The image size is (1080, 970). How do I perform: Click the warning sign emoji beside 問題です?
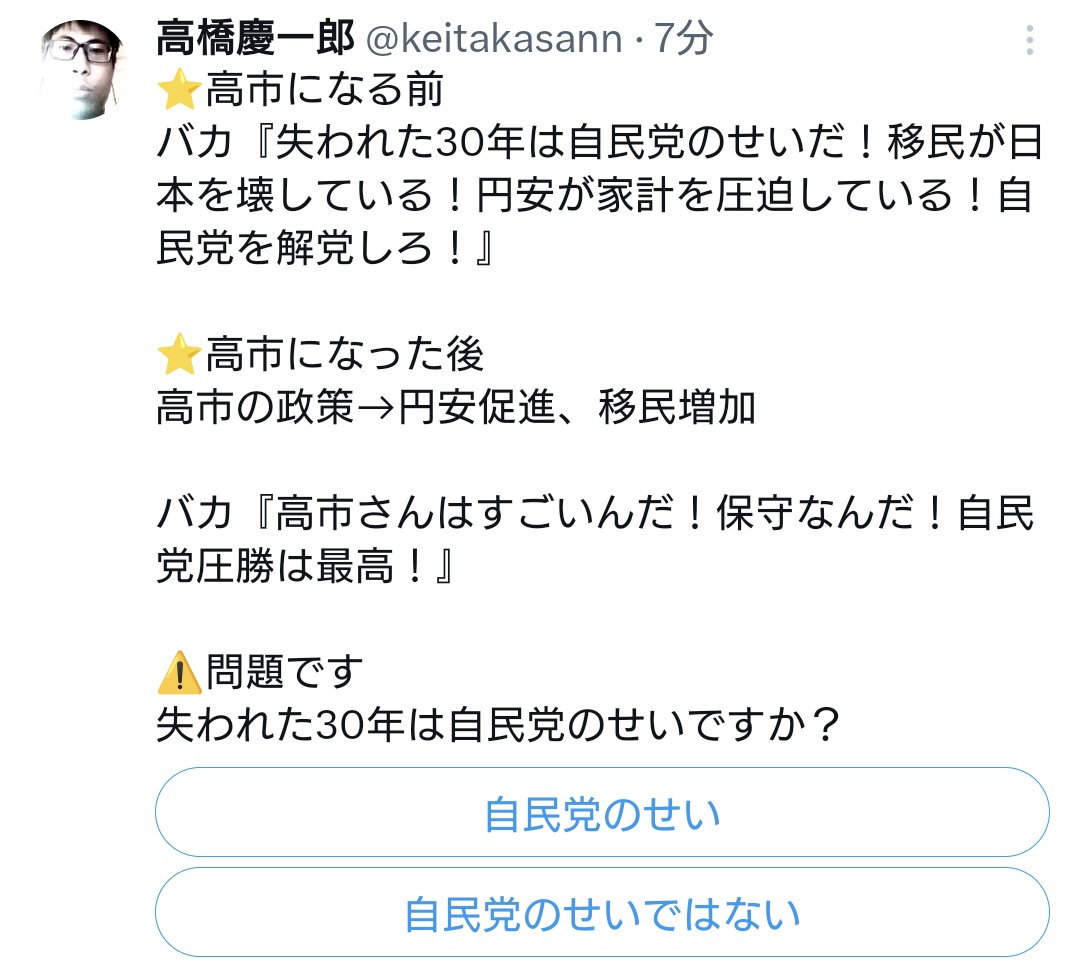(x=180, y=673)
